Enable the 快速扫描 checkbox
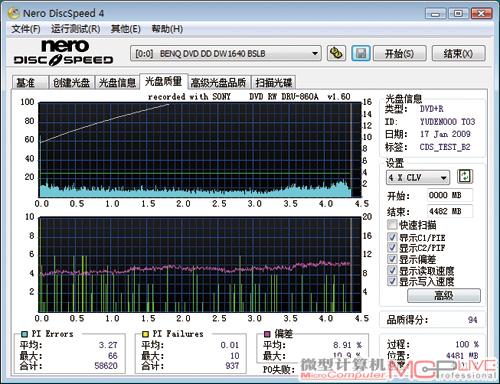 click(392, 225)
